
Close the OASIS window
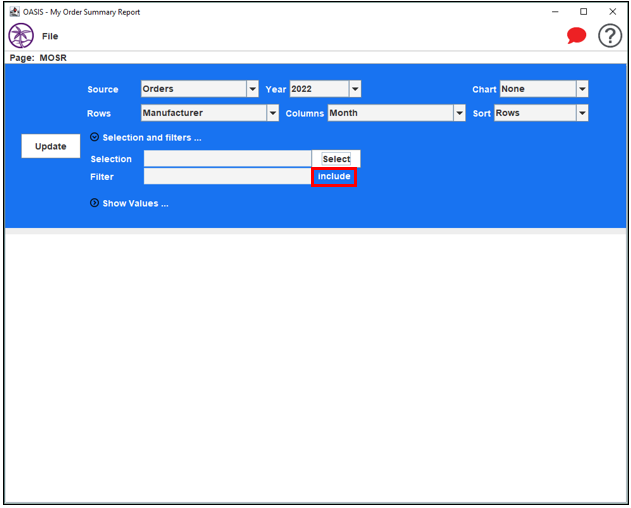coord(612,12)
